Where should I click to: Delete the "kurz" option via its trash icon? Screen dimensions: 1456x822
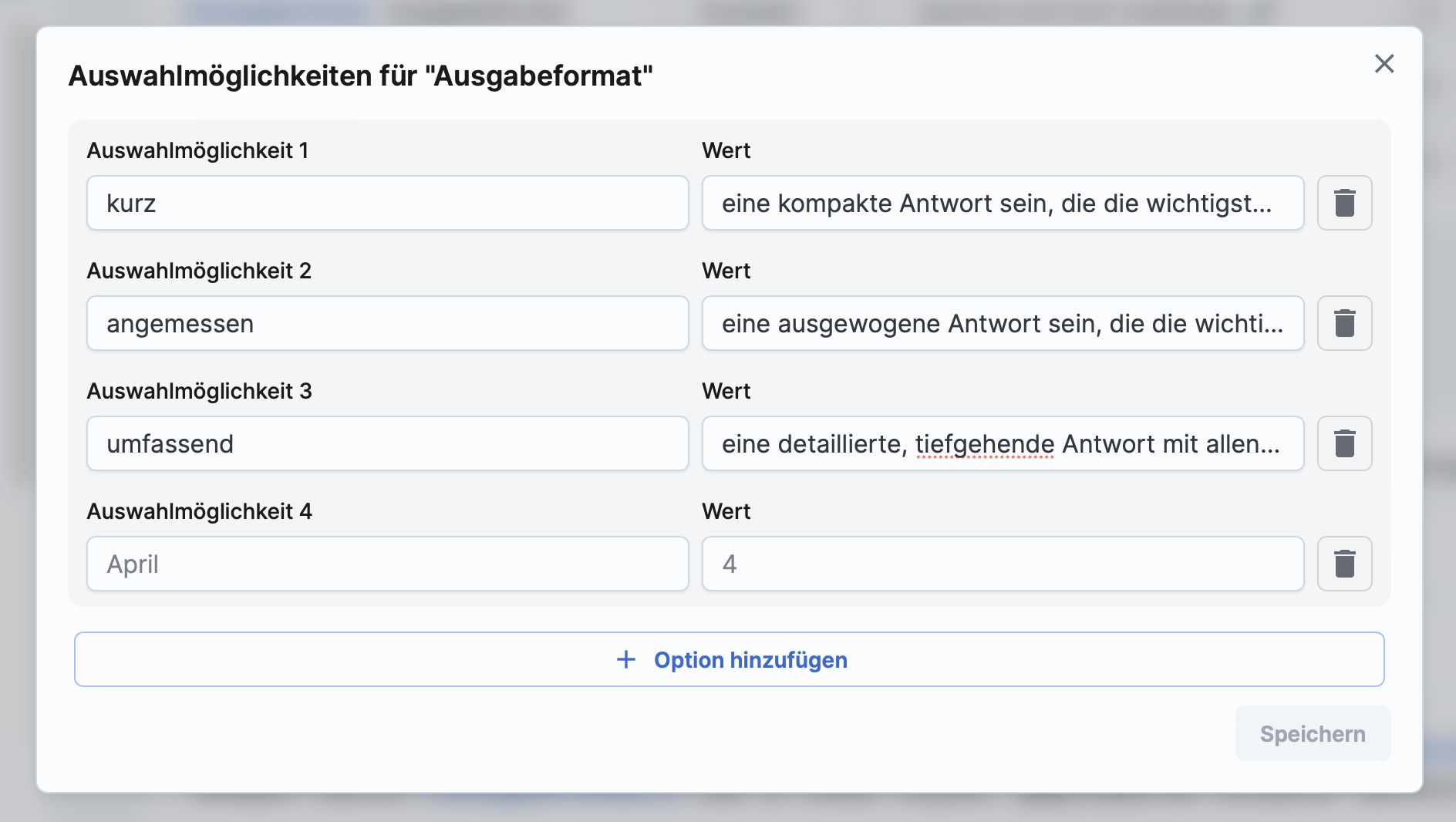point(1345,203)
